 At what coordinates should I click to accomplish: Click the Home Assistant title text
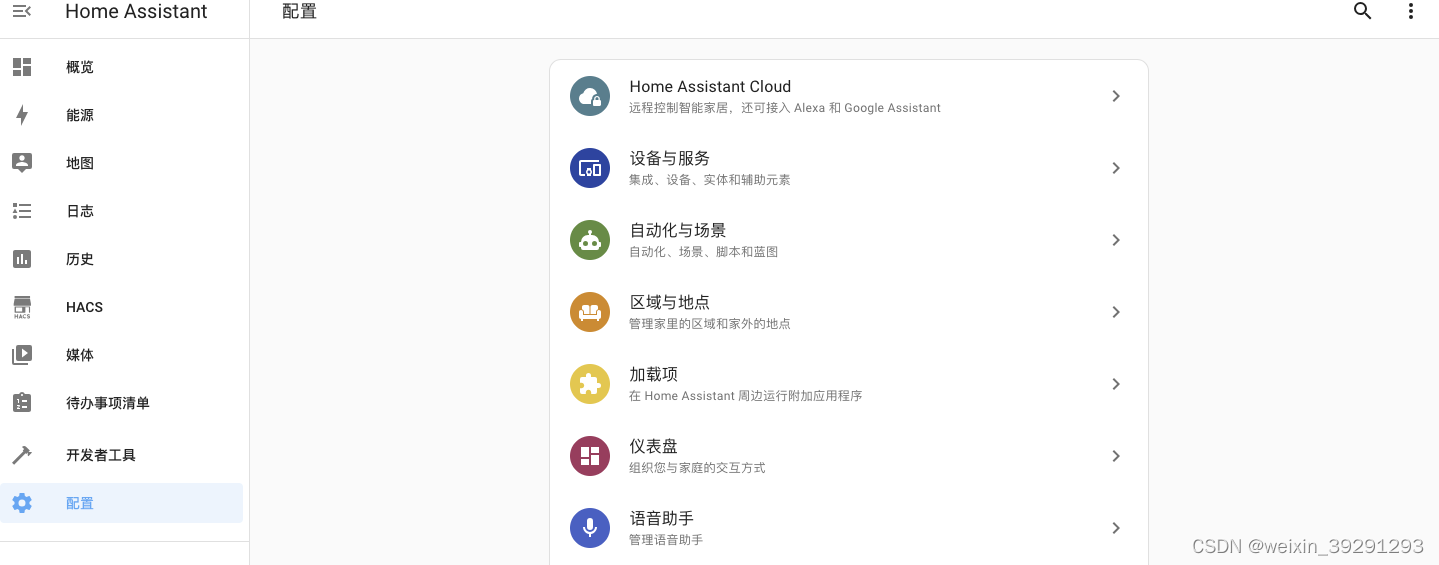tap(136, 12)
